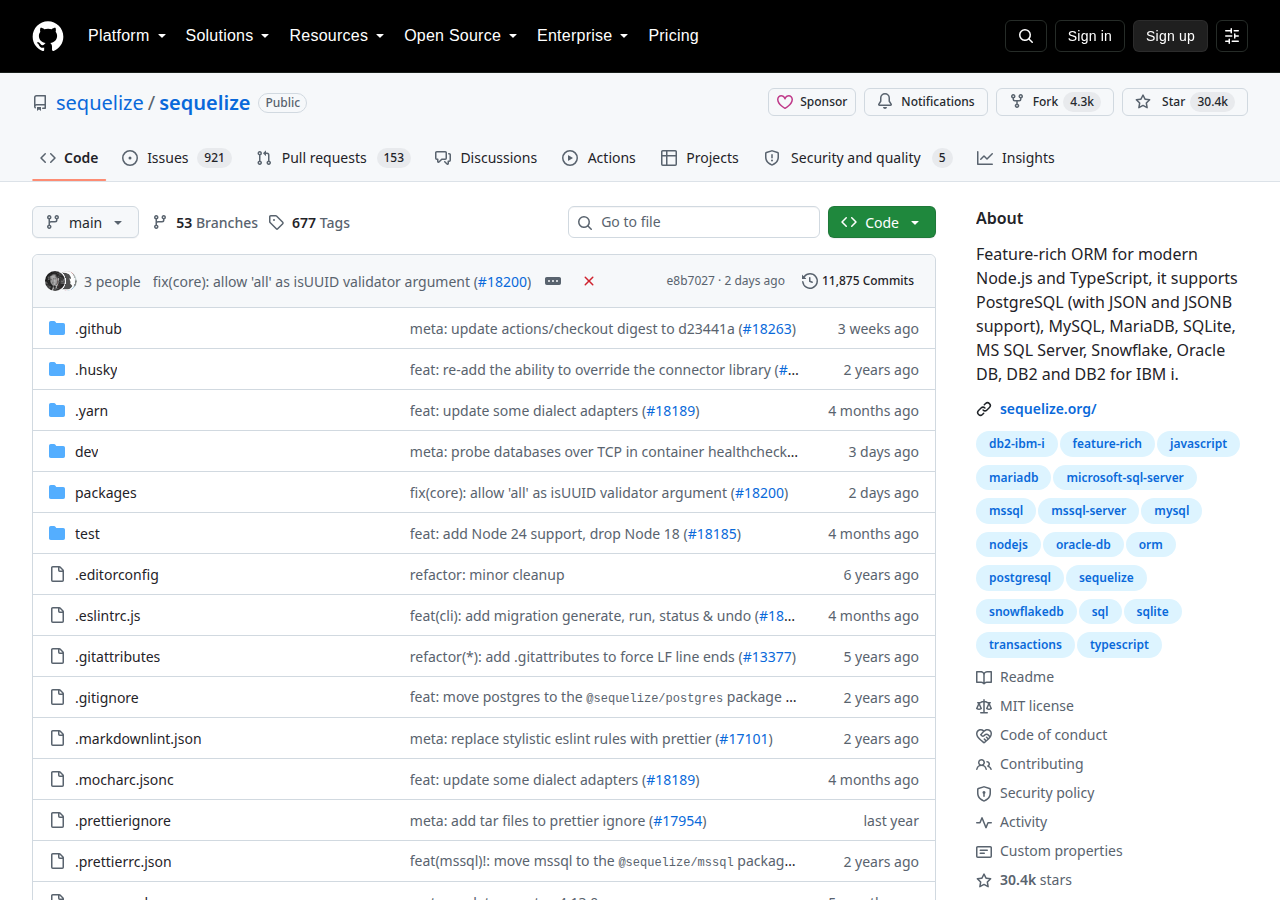Image resolution: width=1280 pixels, height=900 pixels.
Task: Open the Insights tab
Action: point(1016,158)
